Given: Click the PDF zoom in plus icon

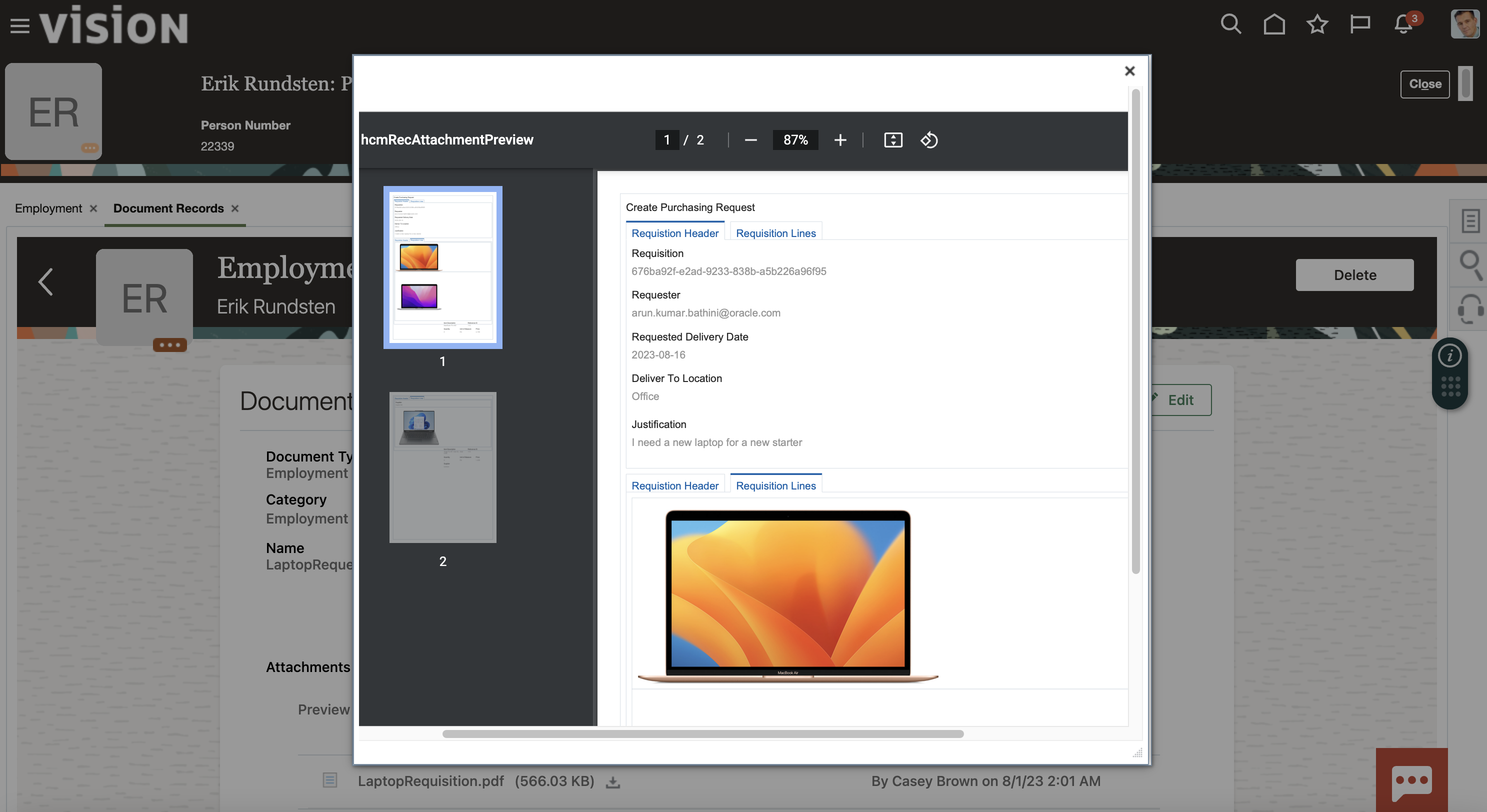Looking at the screenshot, I should [840, 140].
